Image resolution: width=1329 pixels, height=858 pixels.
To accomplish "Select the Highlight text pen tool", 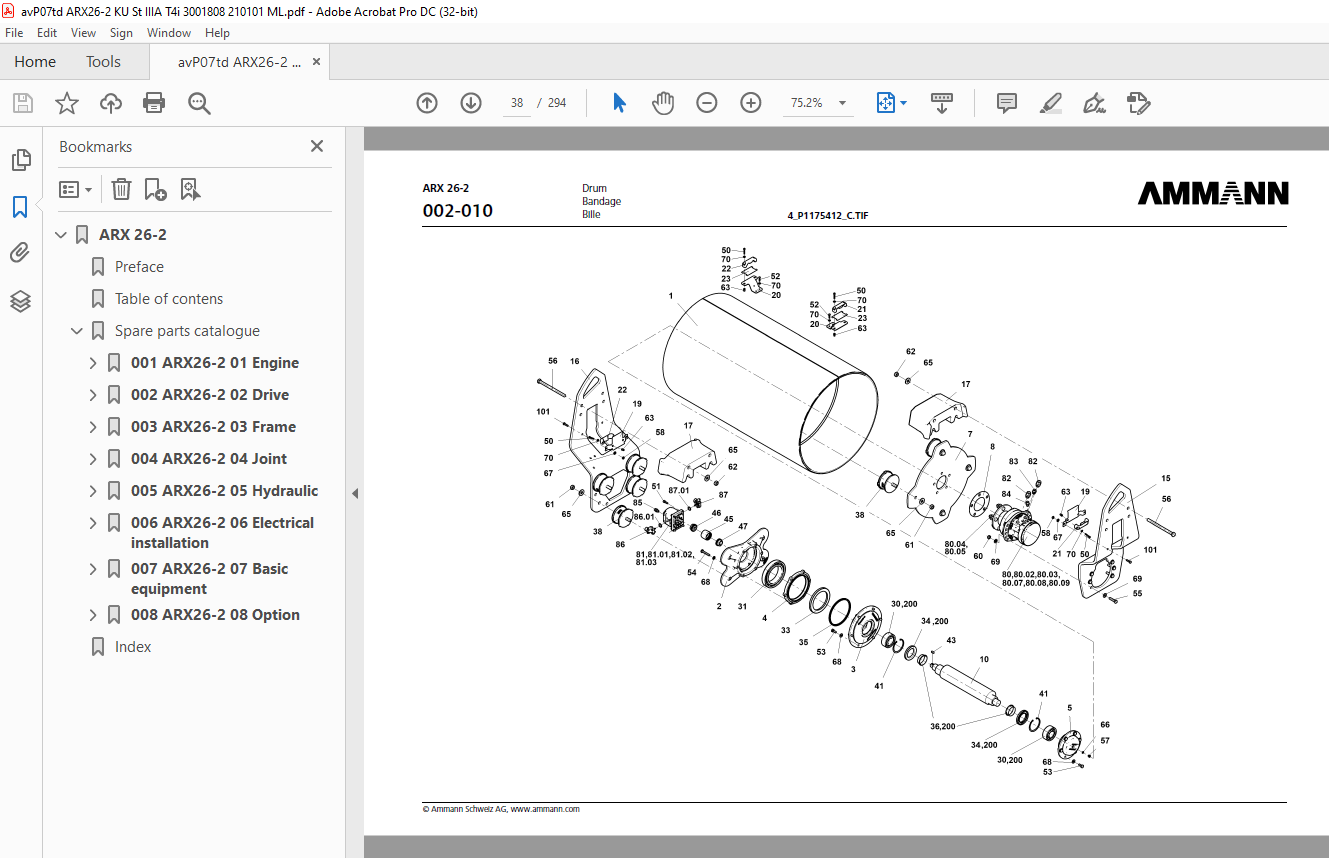I will (x=1051, y=103).
